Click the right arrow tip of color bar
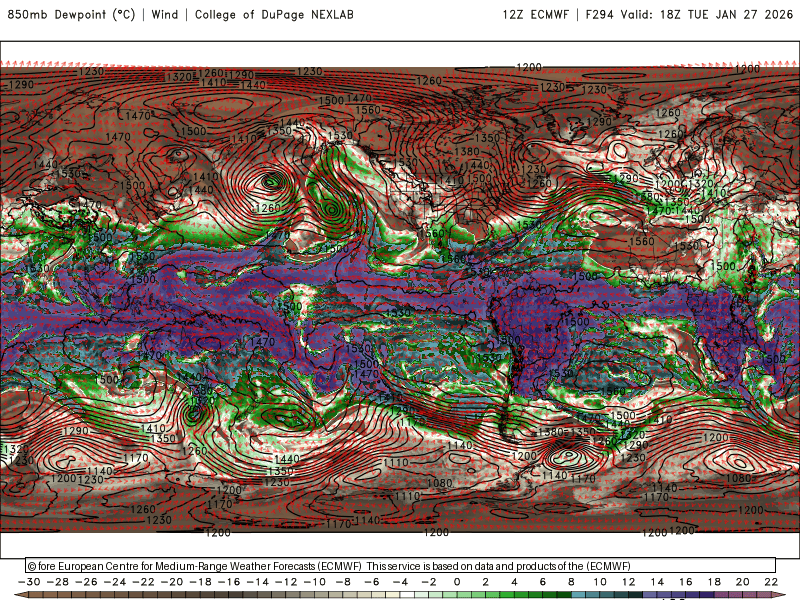 tap(779, 595)
